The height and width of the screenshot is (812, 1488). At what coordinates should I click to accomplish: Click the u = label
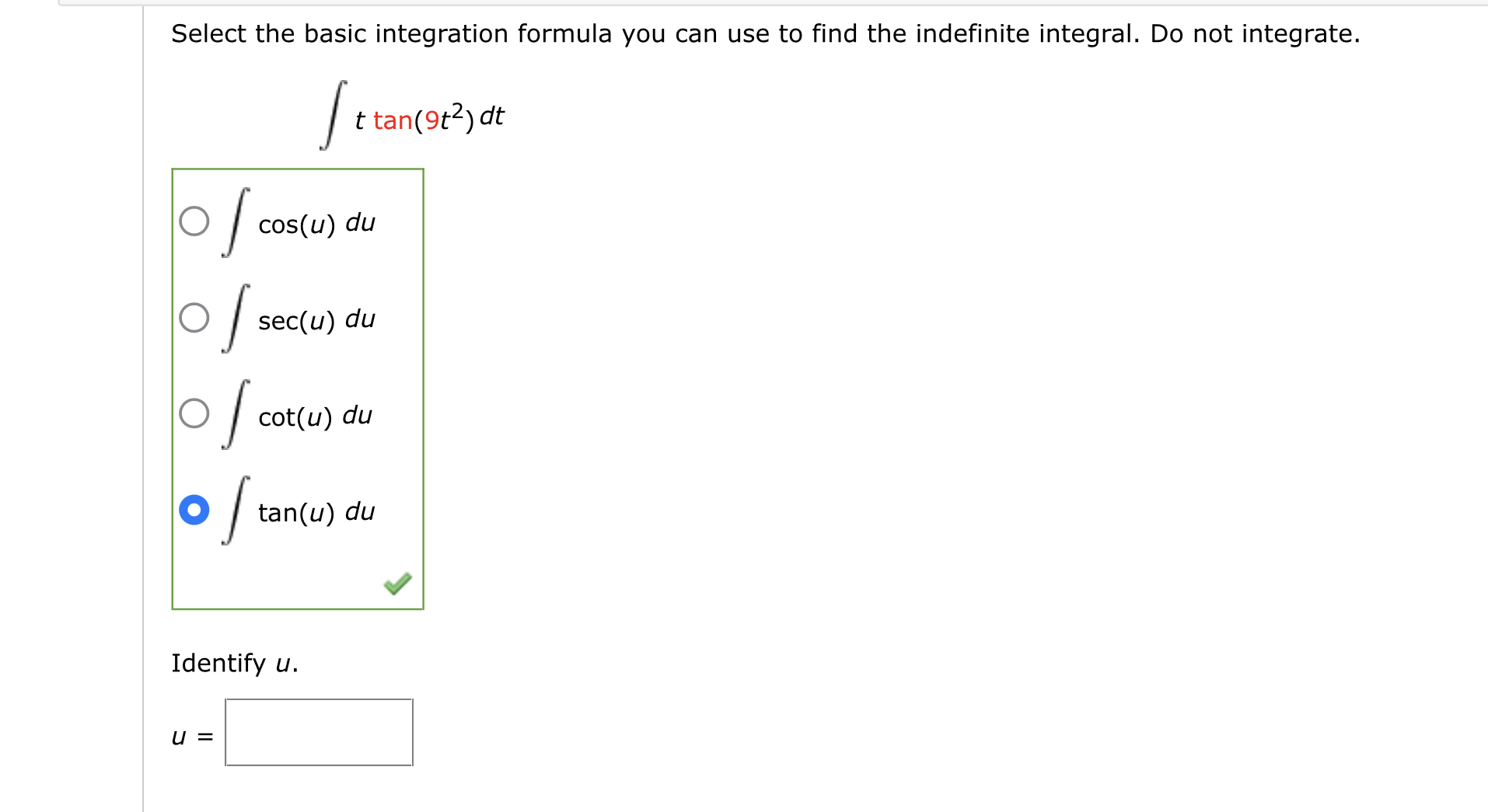point(191,736)
